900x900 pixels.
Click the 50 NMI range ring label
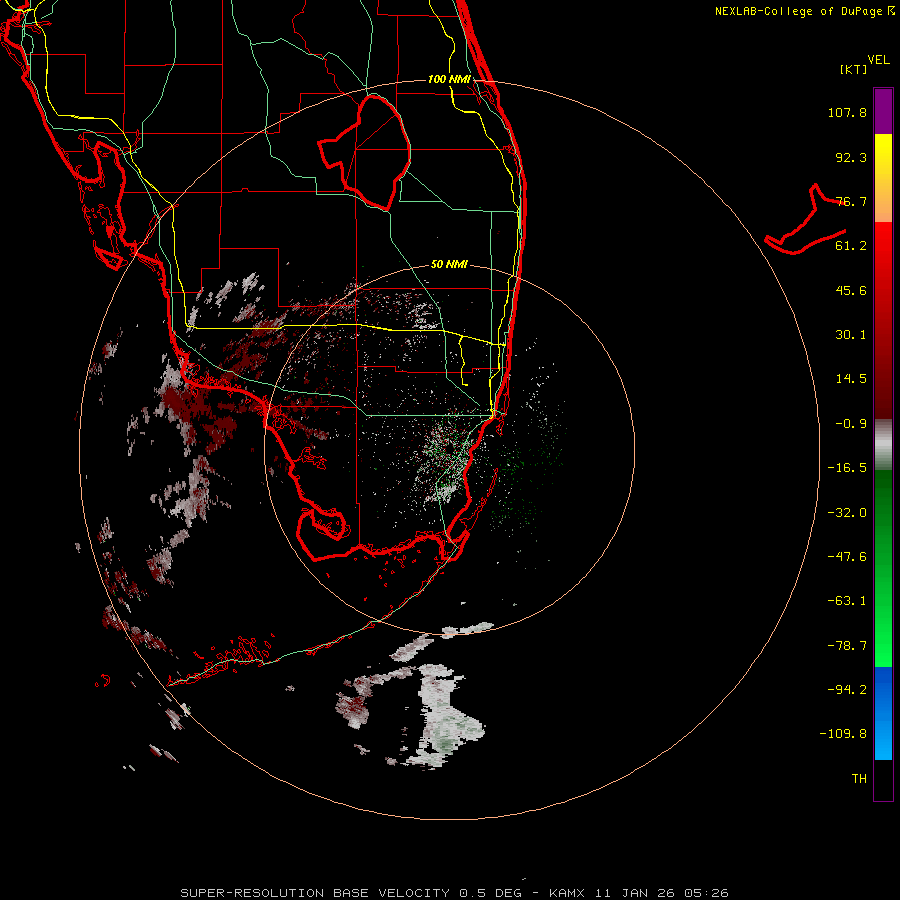[449, 264]
